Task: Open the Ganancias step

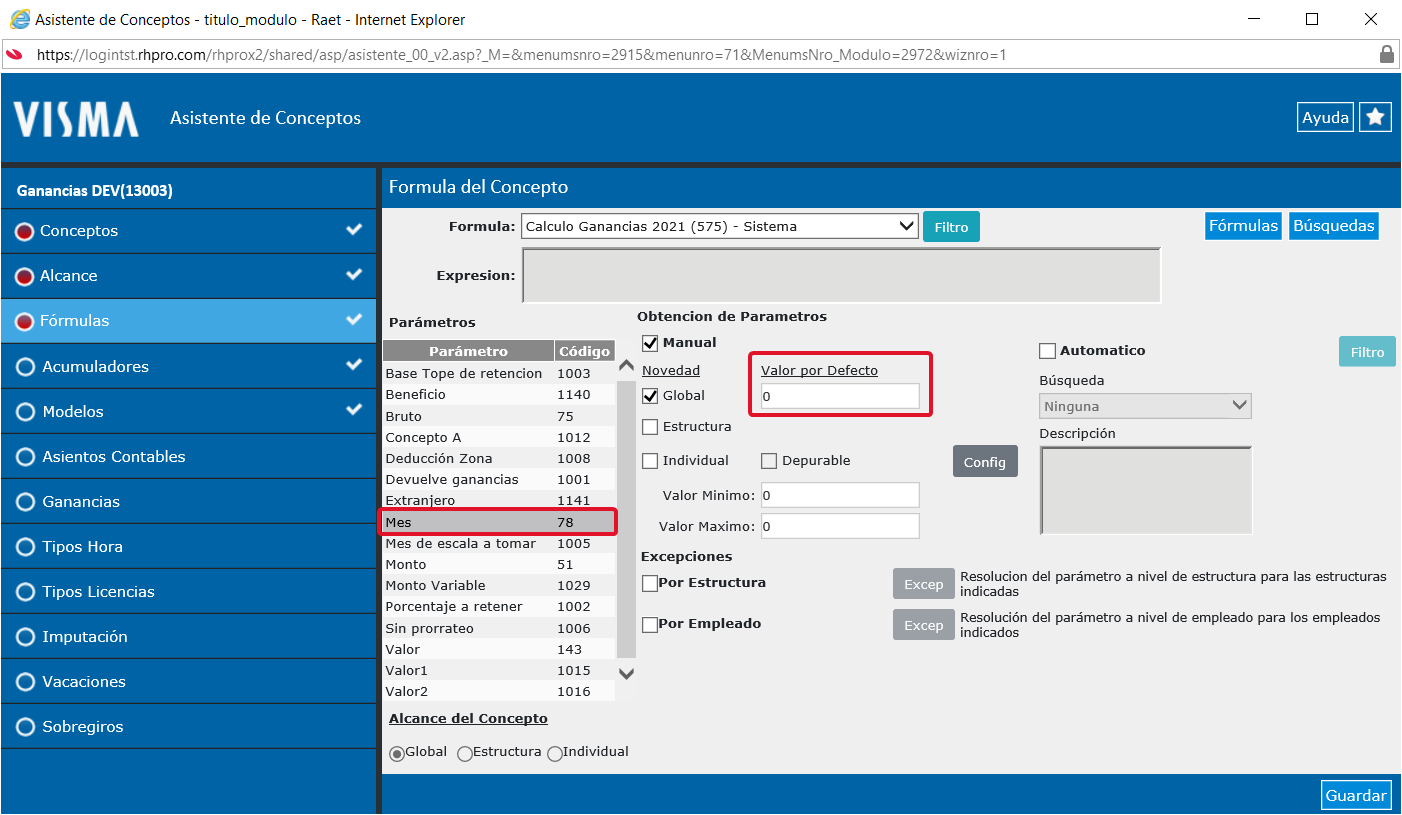Action: (x=189, y=501)
